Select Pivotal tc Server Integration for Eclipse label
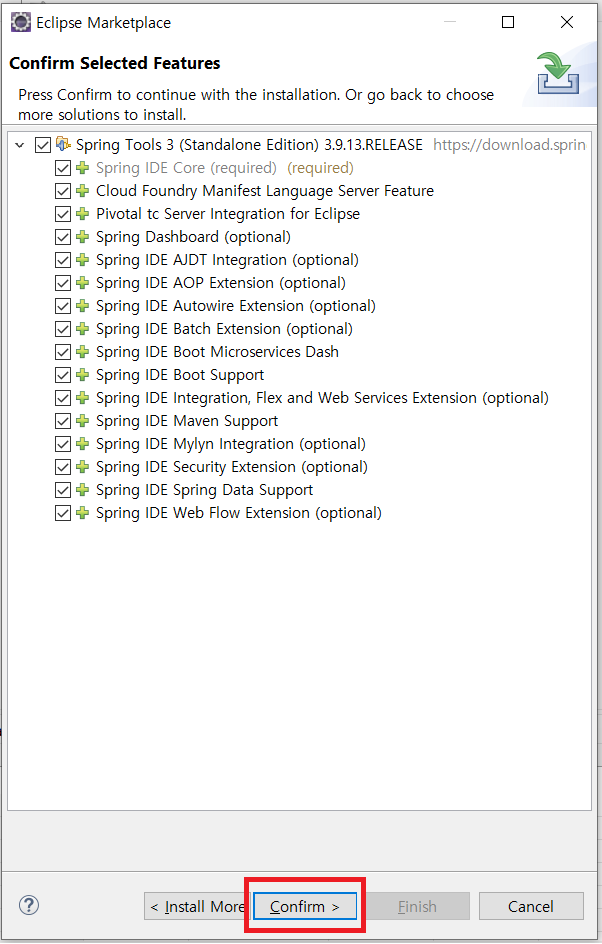Viewport: 602px width, 944px height. point(228,214)
